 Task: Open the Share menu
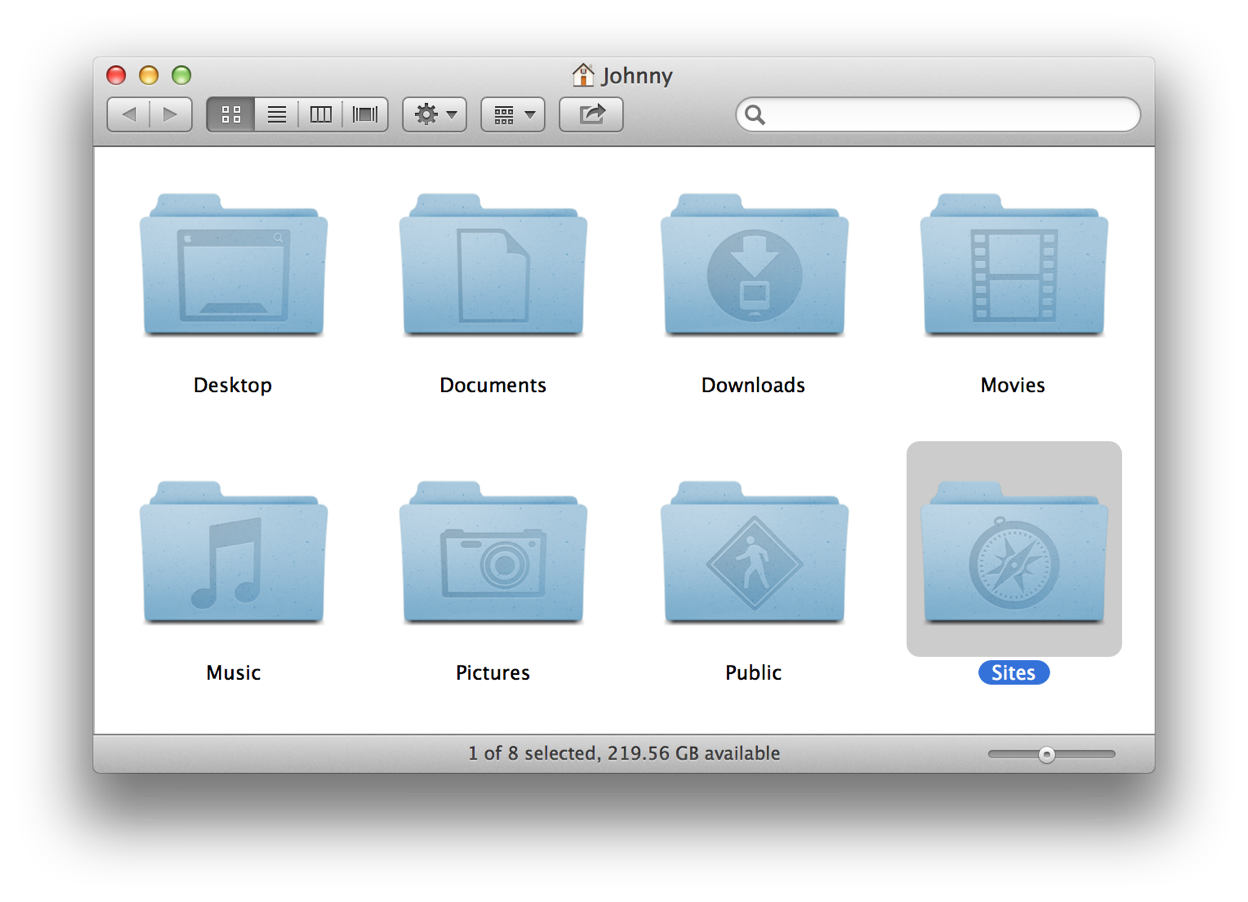[590, 114]
